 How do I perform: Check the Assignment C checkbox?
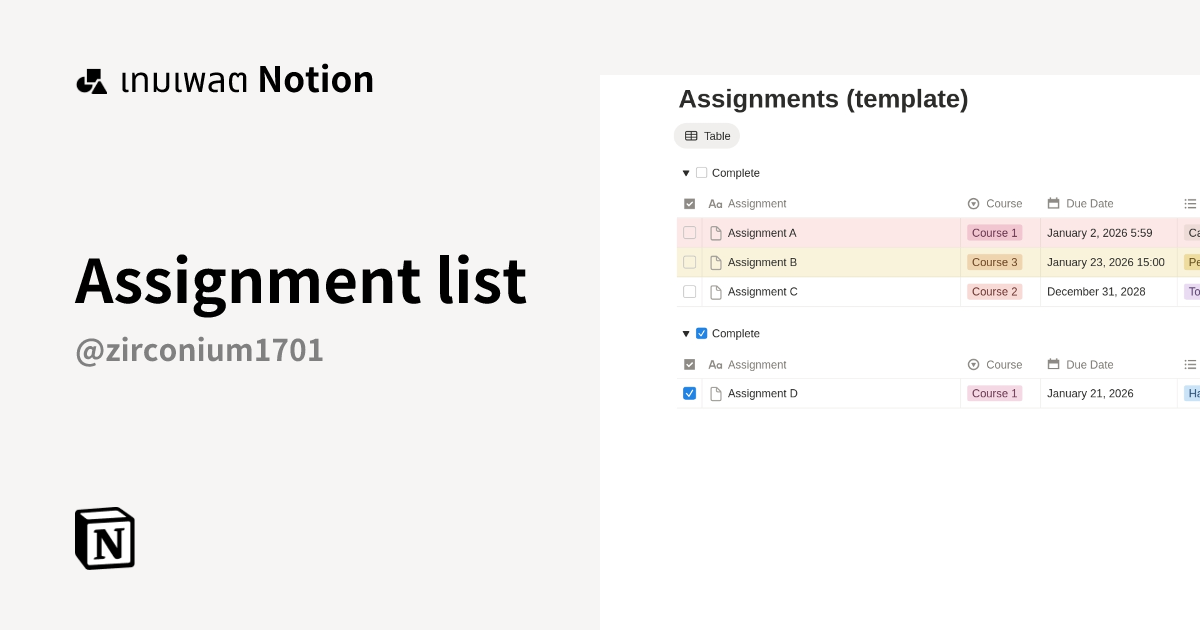coord(689,292)
